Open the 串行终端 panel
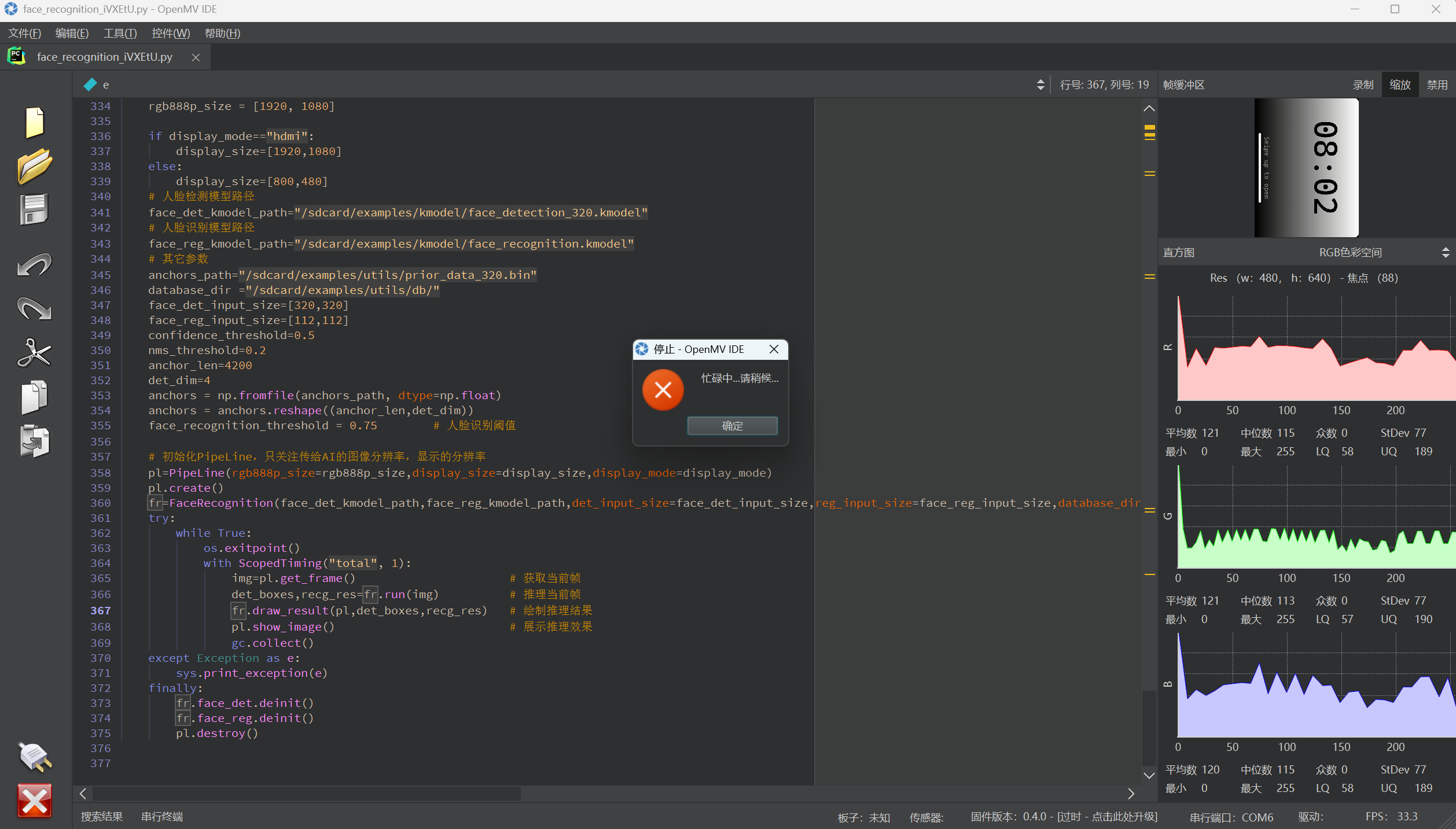Screen dimensions: 1456x829 (162, 816)
